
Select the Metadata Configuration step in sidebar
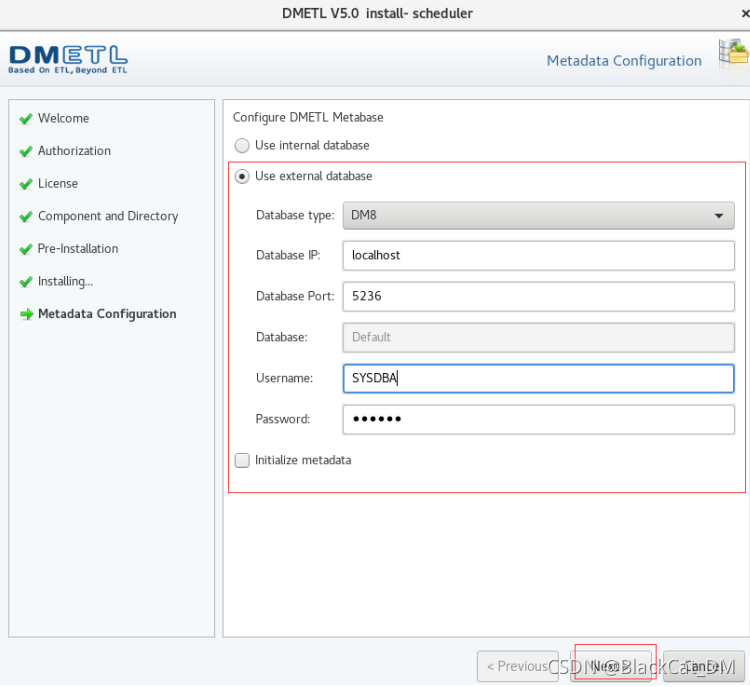pyautogui.click(x=107, y=314)
